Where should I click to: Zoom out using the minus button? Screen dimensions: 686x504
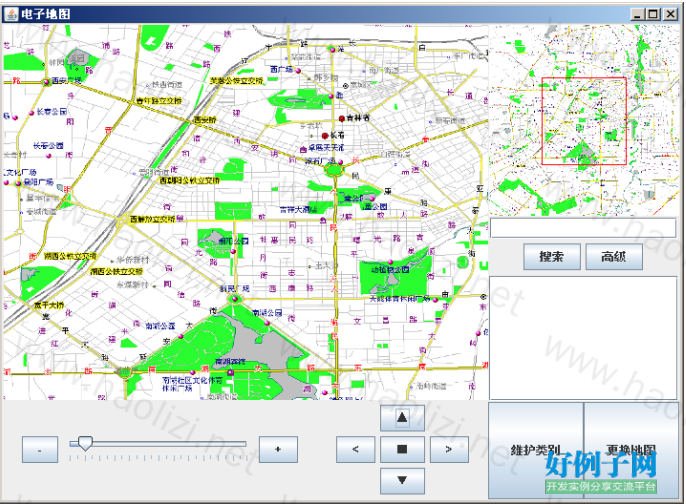[x=39, y=450]
